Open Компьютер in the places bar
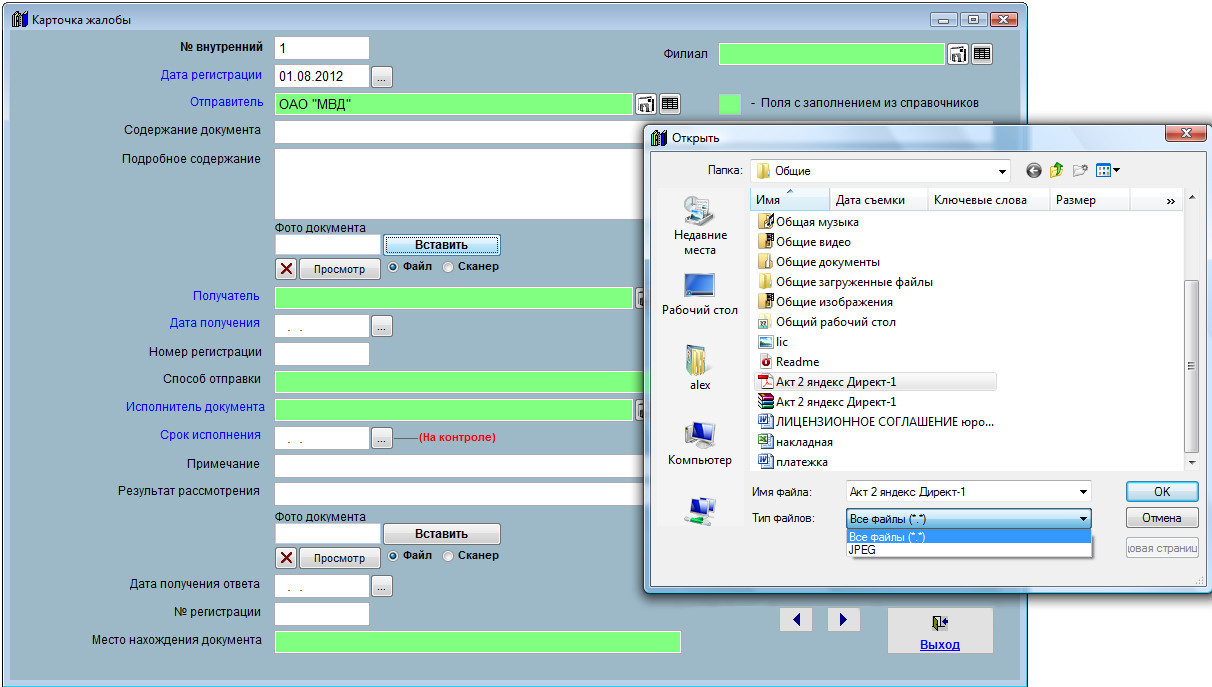 point(700,444)
